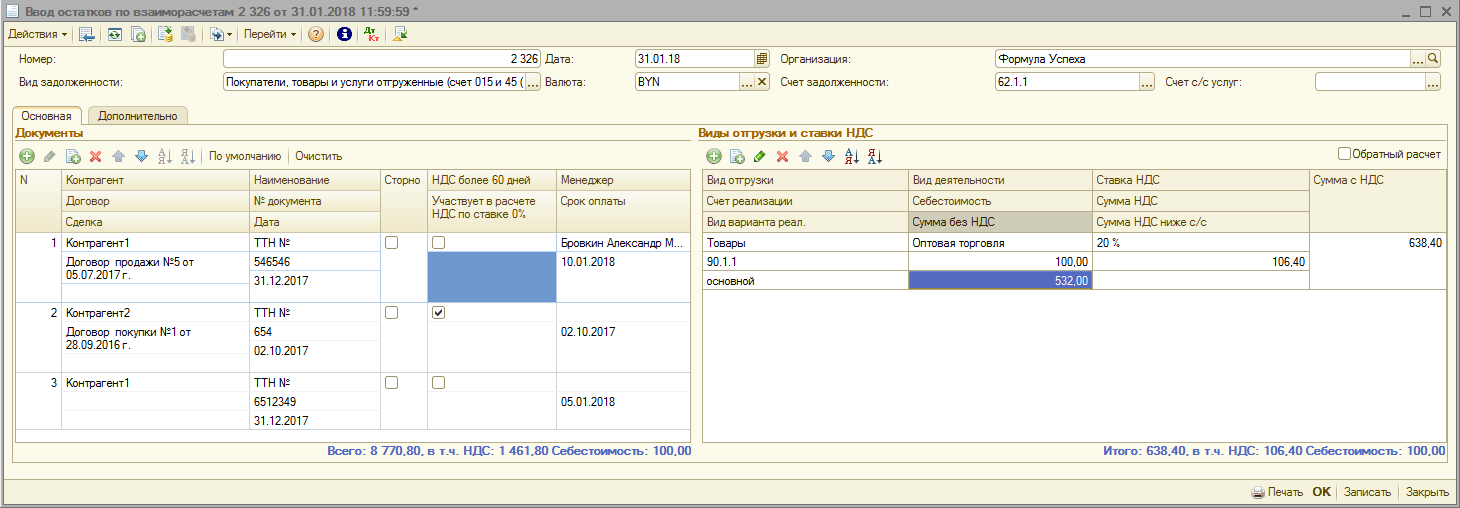
Task: Check Сторно box for Контрагент1 first row
Action: [x=391, y=243]
